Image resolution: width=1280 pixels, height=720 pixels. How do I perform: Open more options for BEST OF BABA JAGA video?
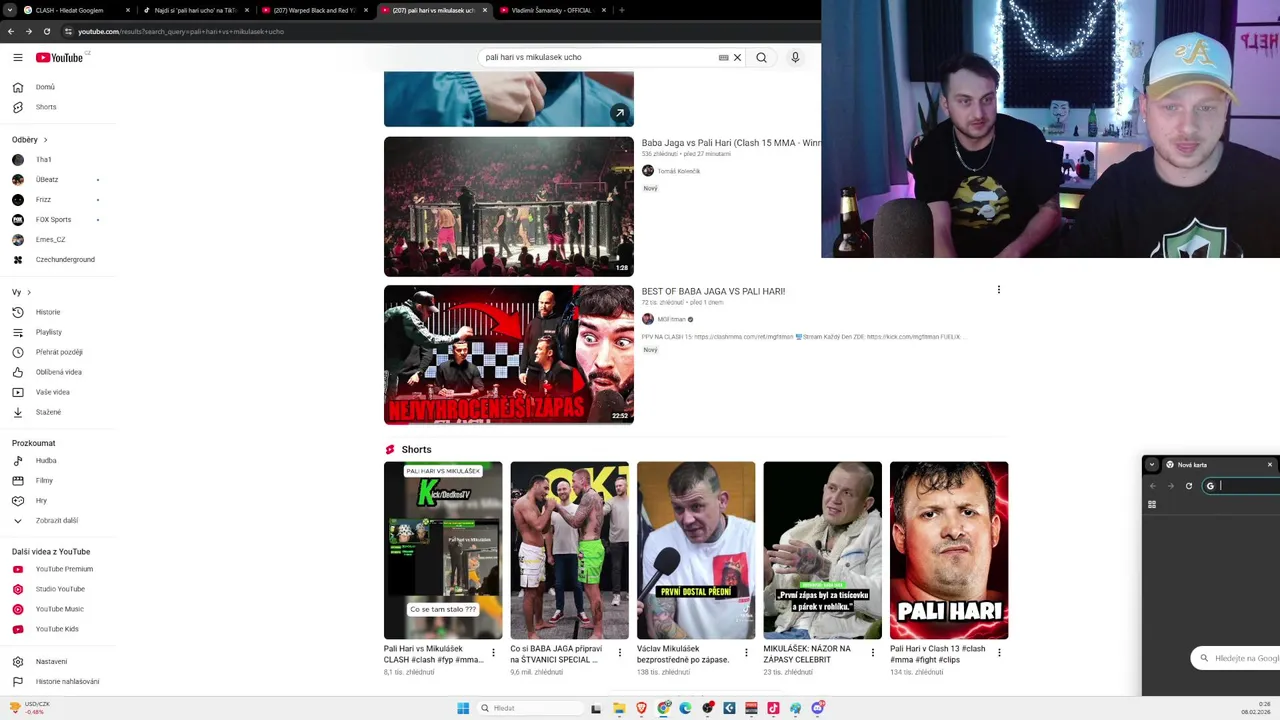tap(998, 290)
